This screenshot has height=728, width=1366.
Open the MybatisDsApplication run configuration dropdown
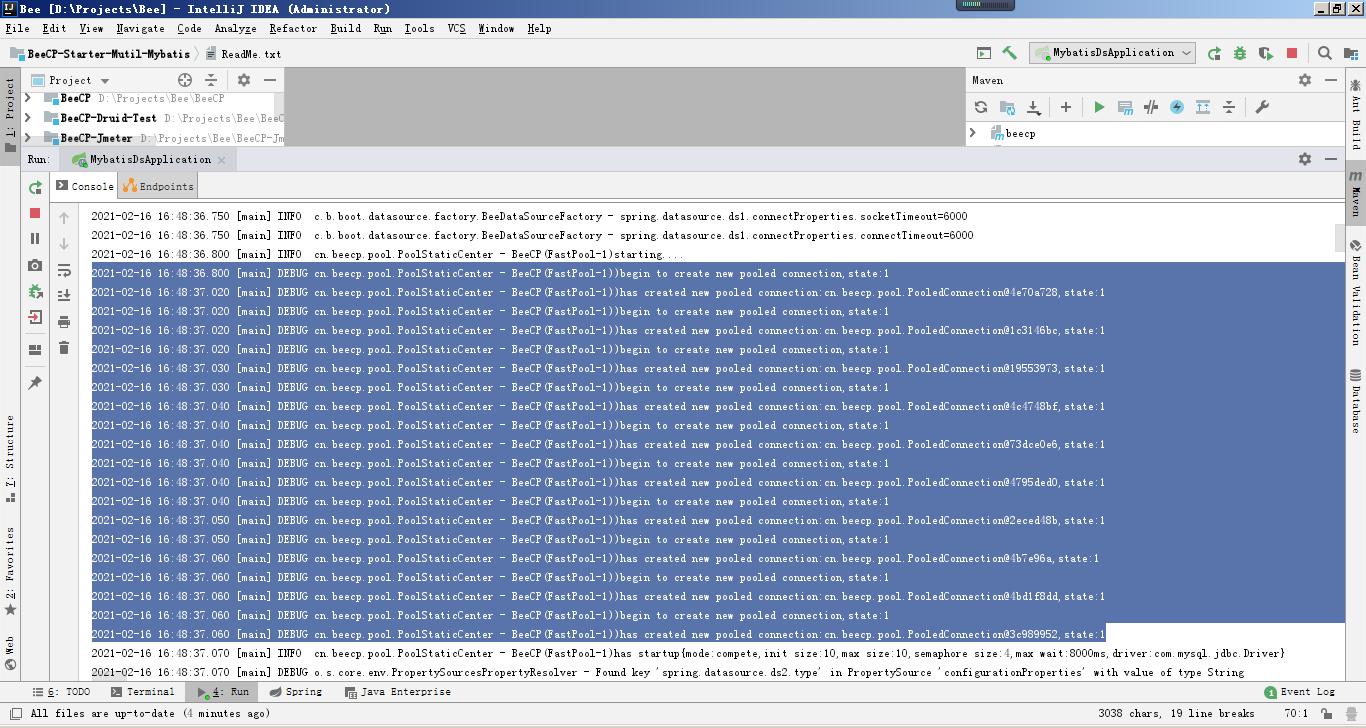click(x=1113, y=53)
